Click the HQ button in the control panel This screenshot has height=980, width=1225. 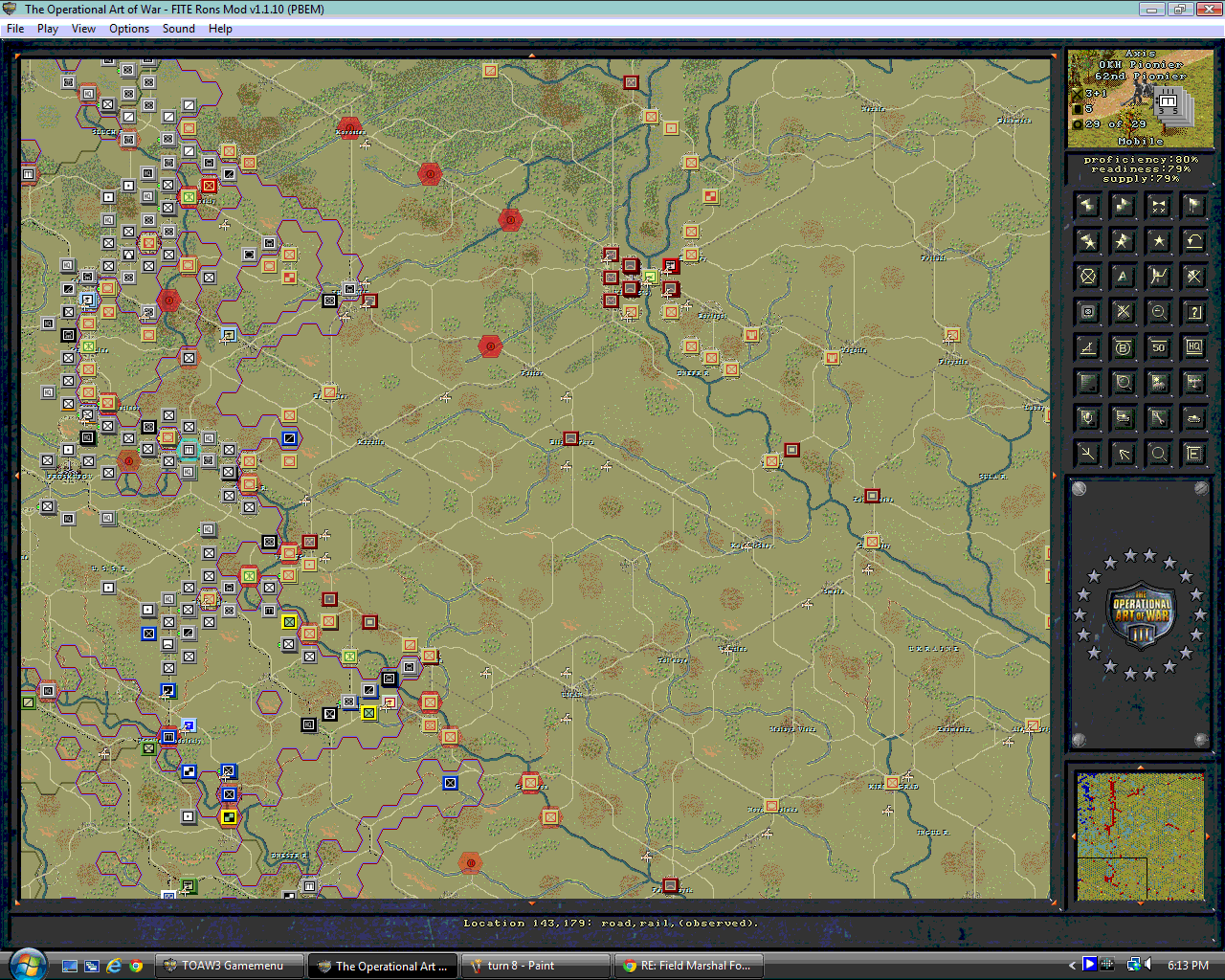pos(1193,347)
